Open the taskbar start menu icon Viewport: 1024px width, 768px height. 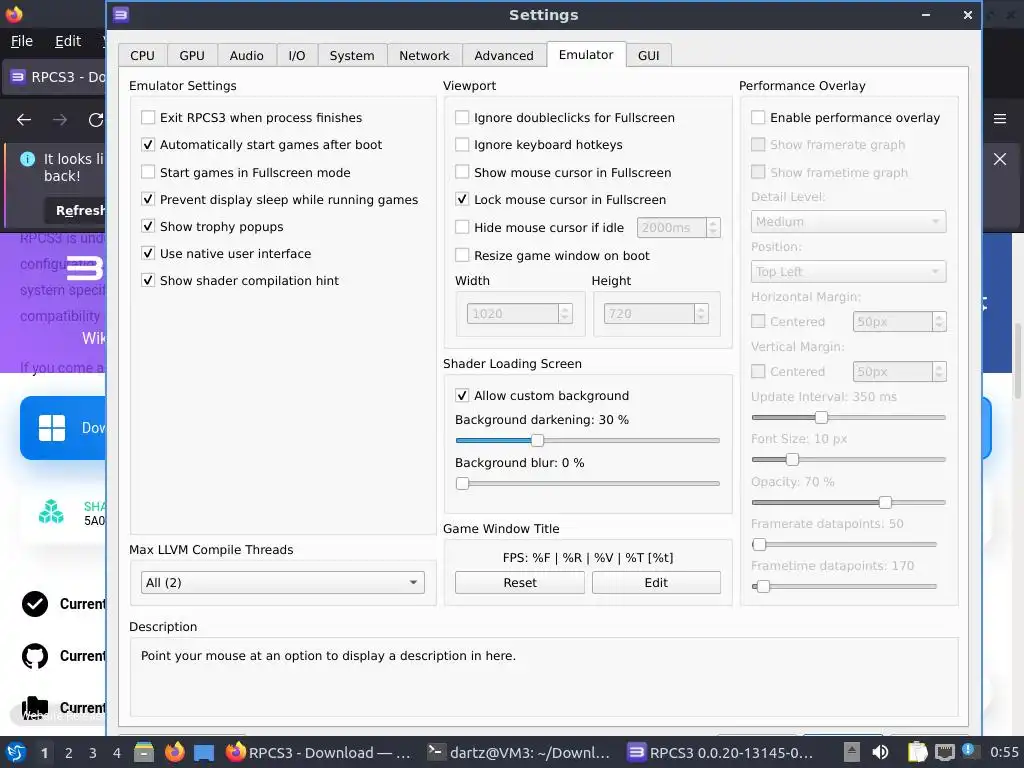pyautogui.click(x=16, y=752)
